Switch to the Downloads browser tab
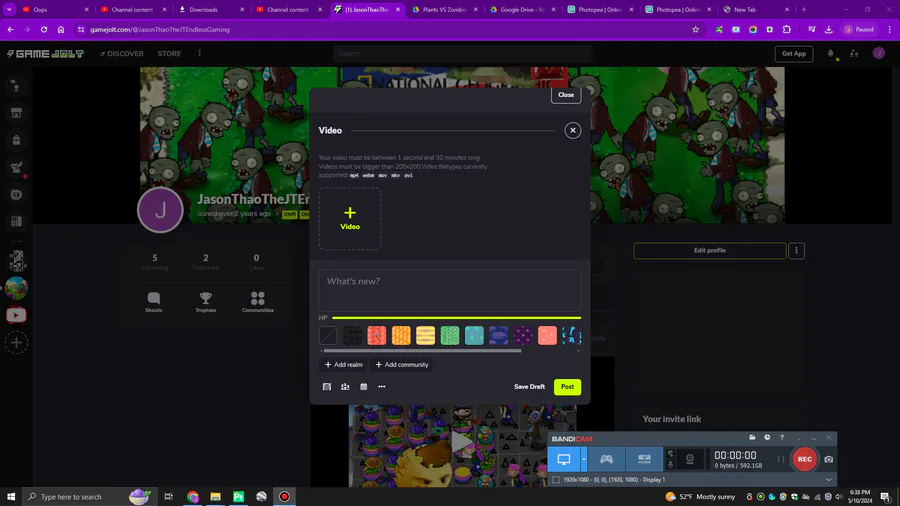 coord(211,9)
